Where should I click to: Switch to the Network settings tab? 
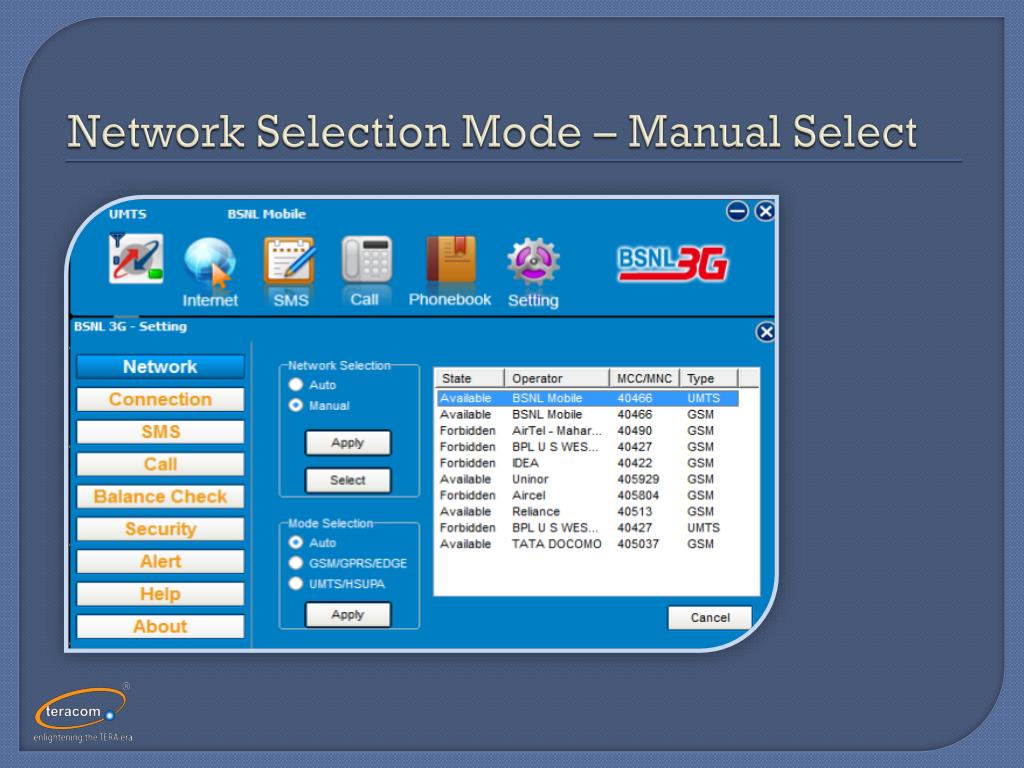pyautogui.click(x=161, y=367)
